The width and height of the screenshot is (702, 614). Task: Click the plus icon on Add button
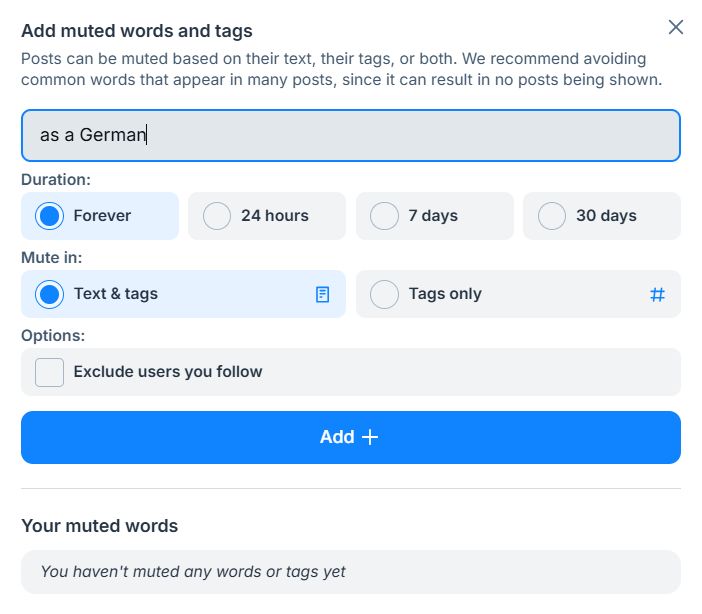370,437
